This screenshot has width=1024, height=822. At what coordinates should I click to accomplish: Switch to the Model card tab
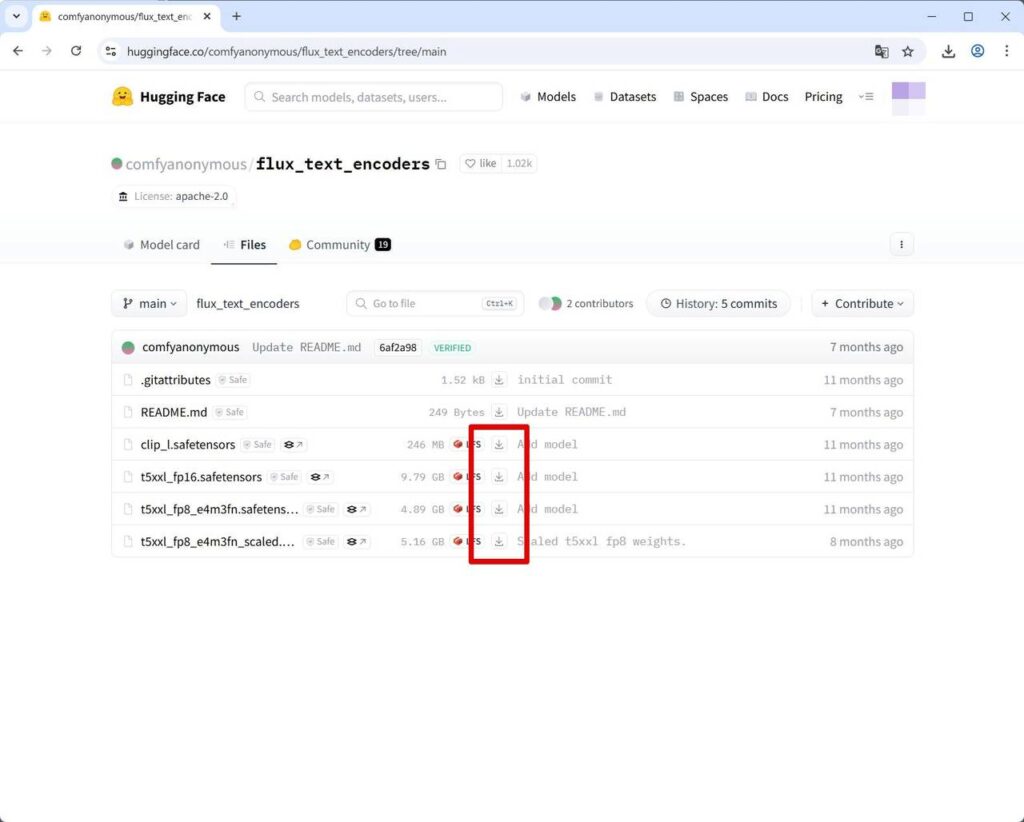pyautogui.click(x=161, y=245)
